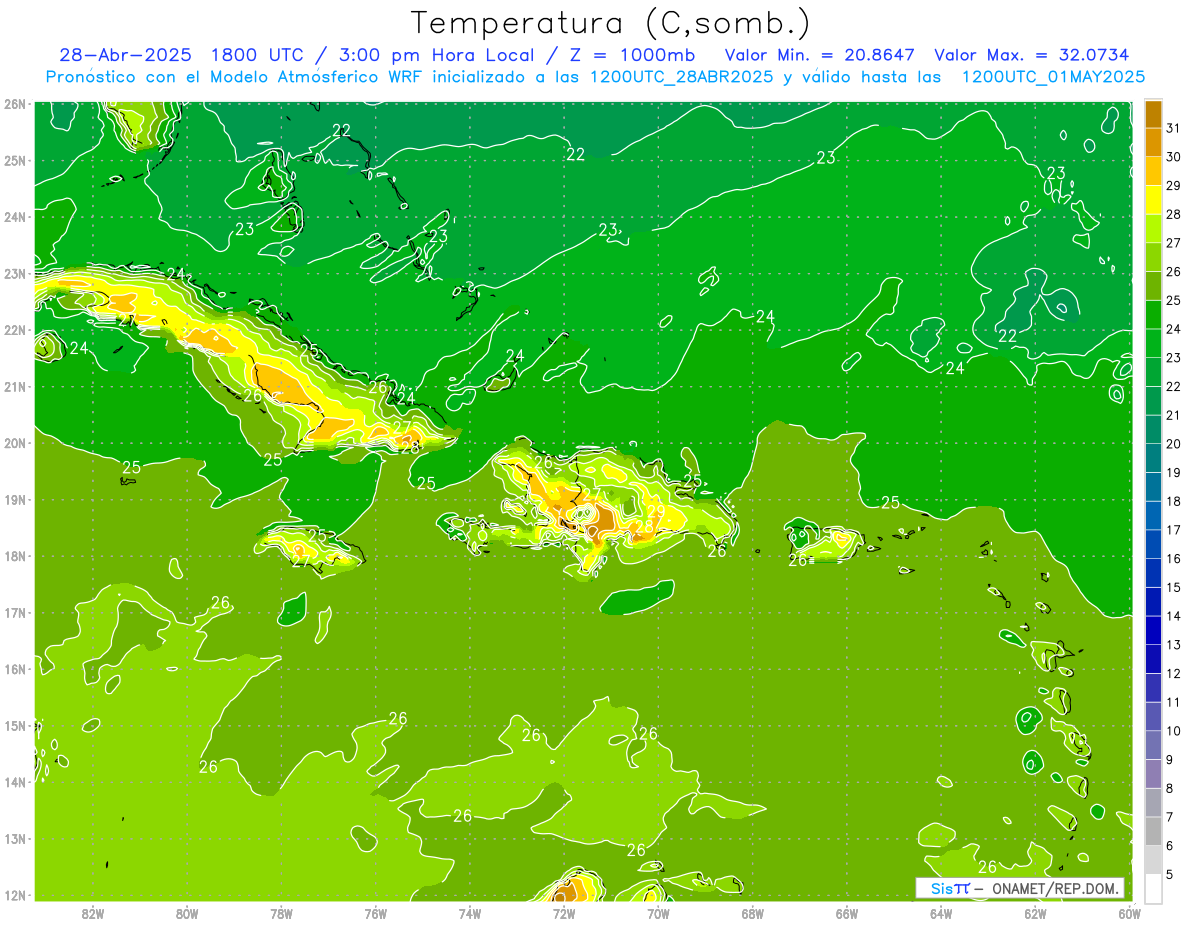The width and height of the screenshot is (1200, 927).
Task: Click '3:00 pm Hora Local' text
Action: tap(440, 55)
